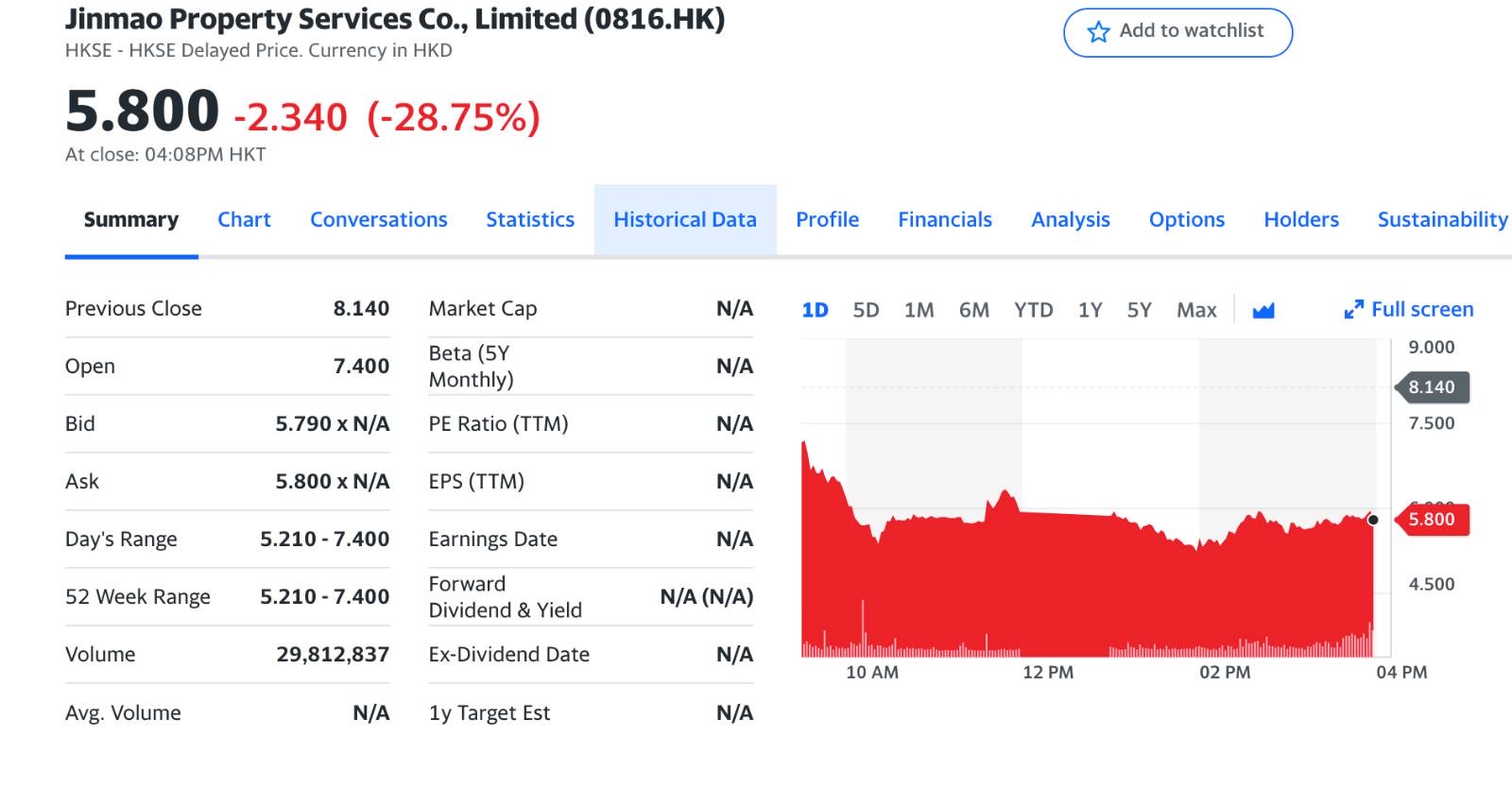Click the Forward Dividend & Yield label
The height and width of the screenshot is (789, 1512).
pyautogui.click(x=506, y=597)
